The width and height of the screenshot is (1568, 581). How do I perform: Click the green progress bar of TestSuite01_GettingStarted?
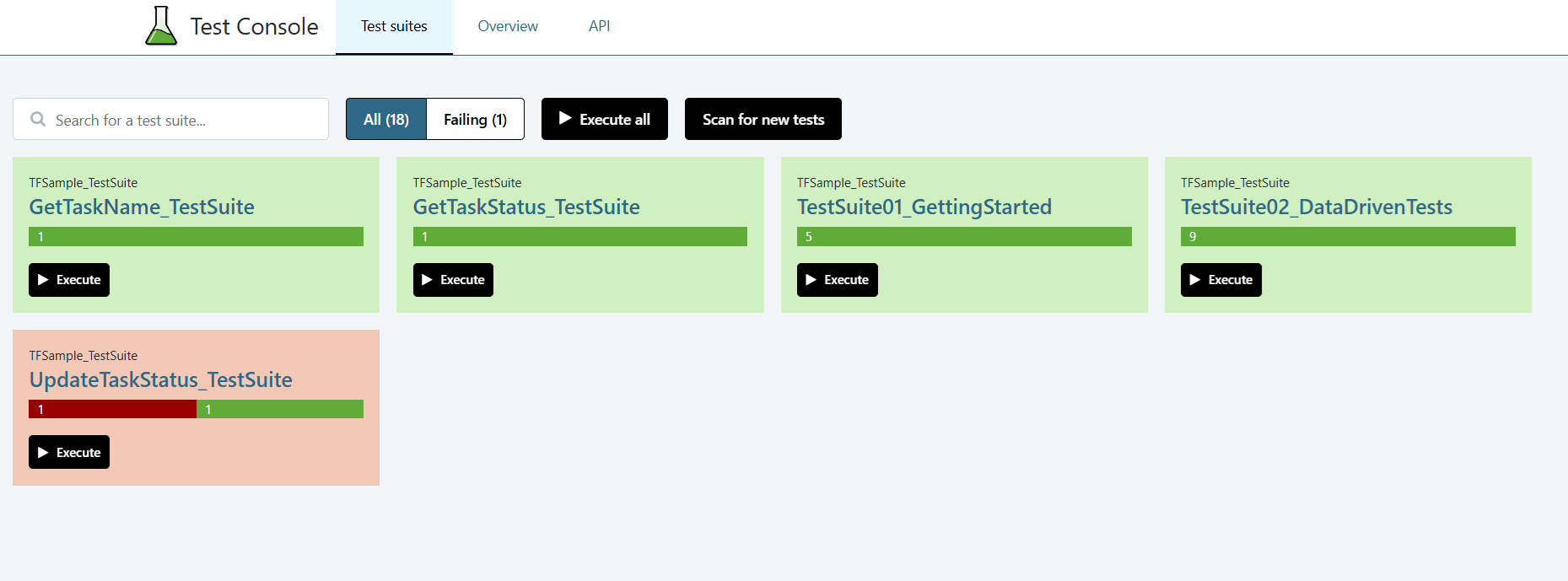(964, 237)
